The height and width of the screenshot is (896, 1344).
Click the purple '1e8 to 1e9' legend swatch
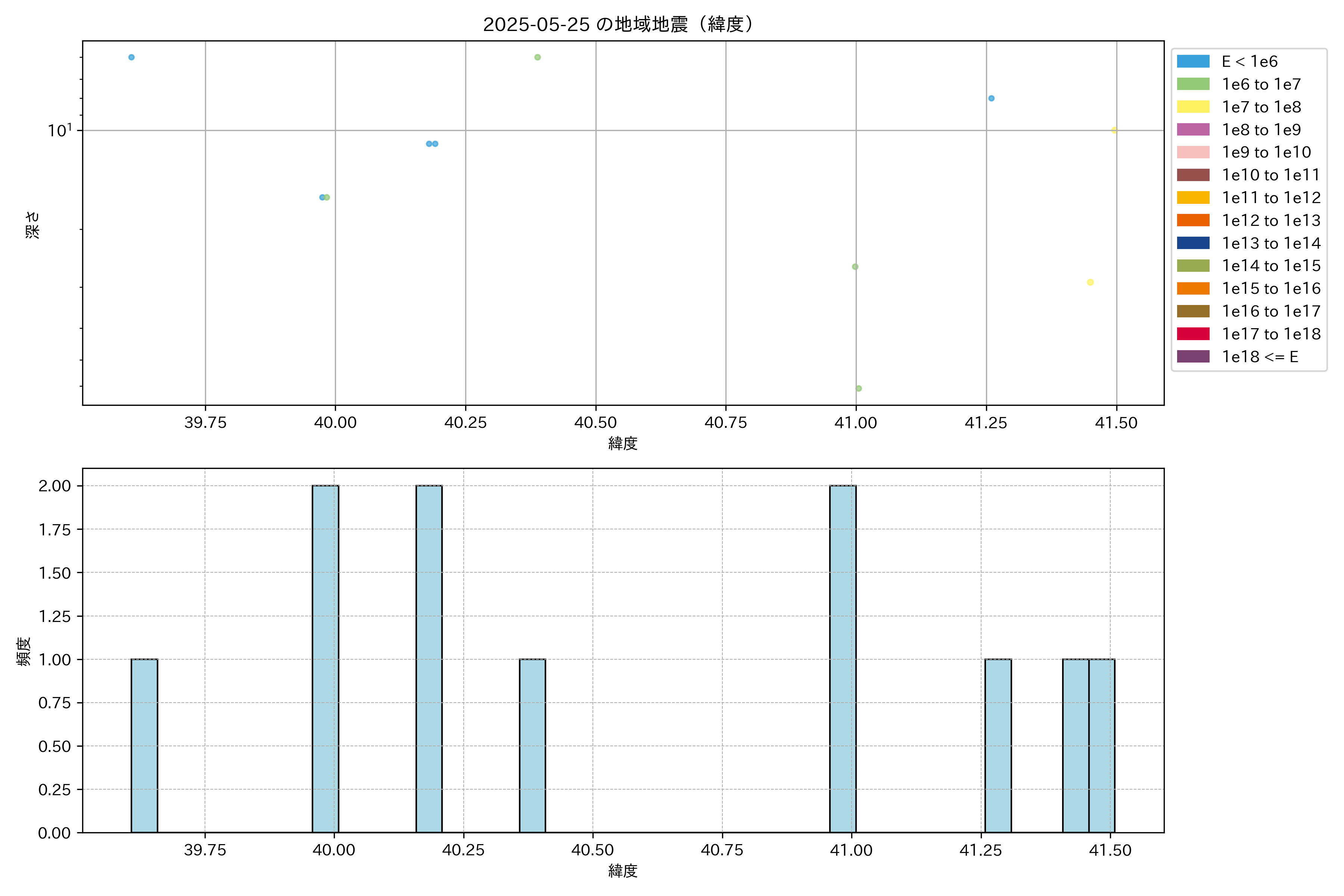[1192, 130]
